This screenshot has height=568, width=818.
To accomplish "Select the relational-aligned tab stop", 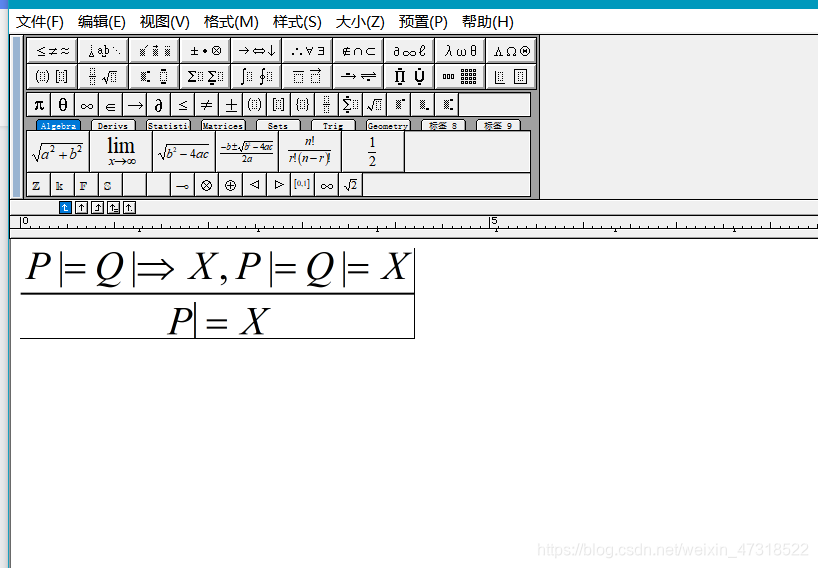I will pyautogui.click(x=114, y=208).
